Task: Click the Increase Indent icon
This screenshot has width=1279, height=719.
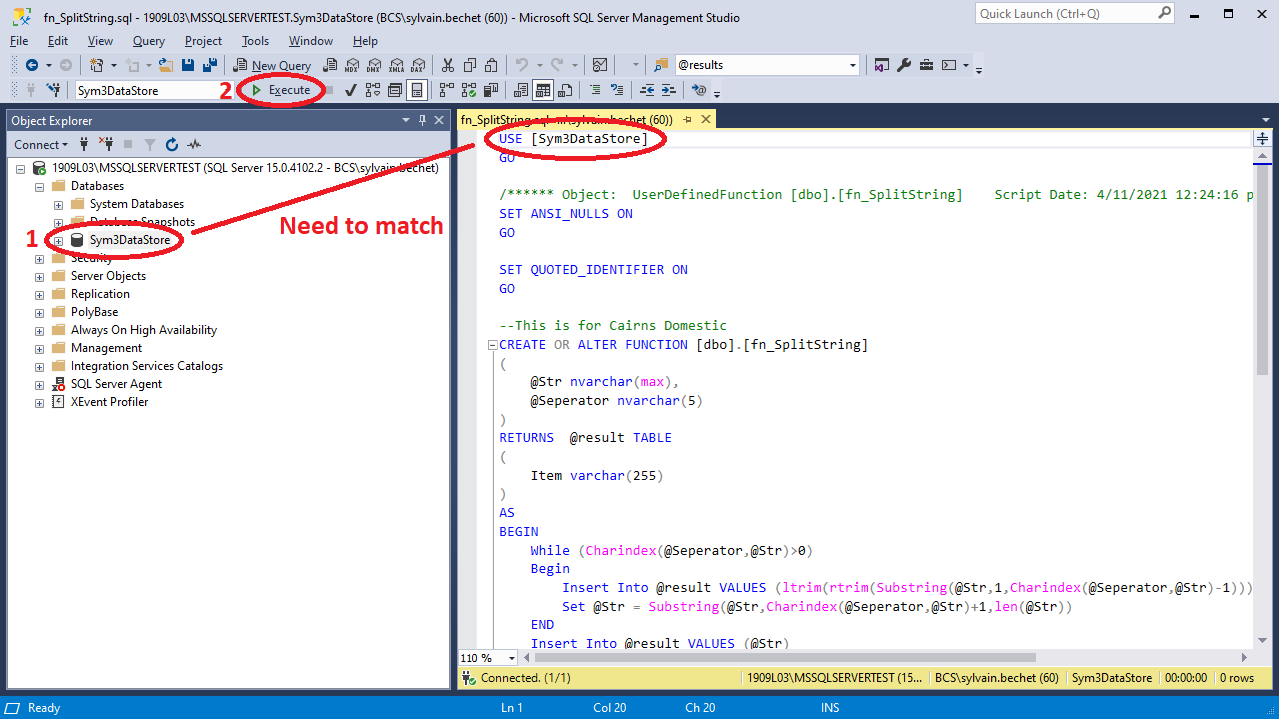Action: (x=669, y=90)
